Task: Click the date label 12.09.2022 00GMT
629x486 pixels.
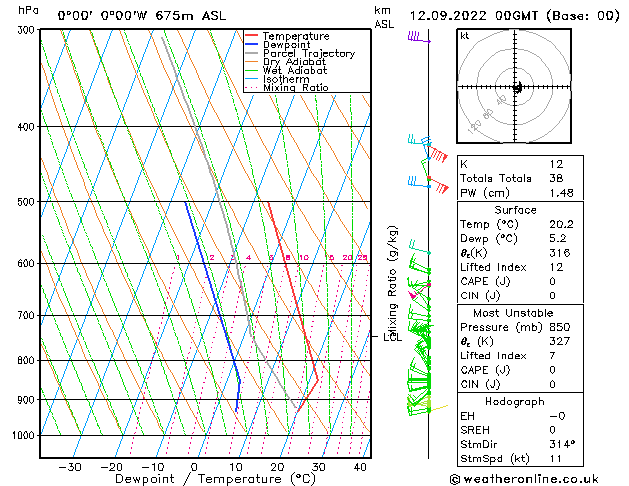Action: click(474, 16)
